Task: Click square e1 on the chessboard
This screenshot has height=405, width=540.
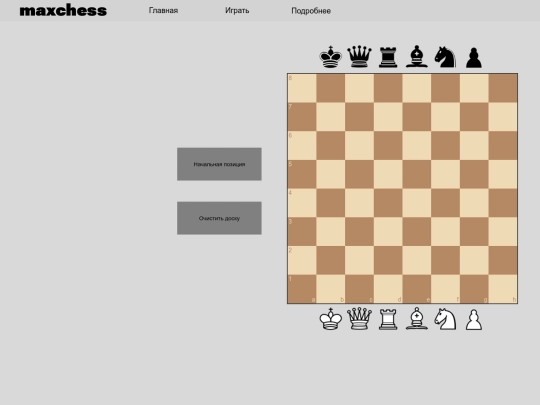Action: (417, 289)
